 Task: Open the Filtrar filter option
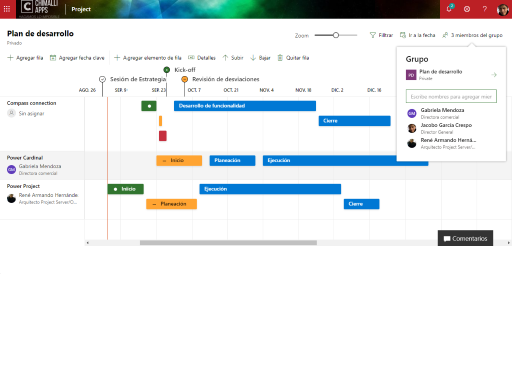pyautogui.click(x=381, y=35)
